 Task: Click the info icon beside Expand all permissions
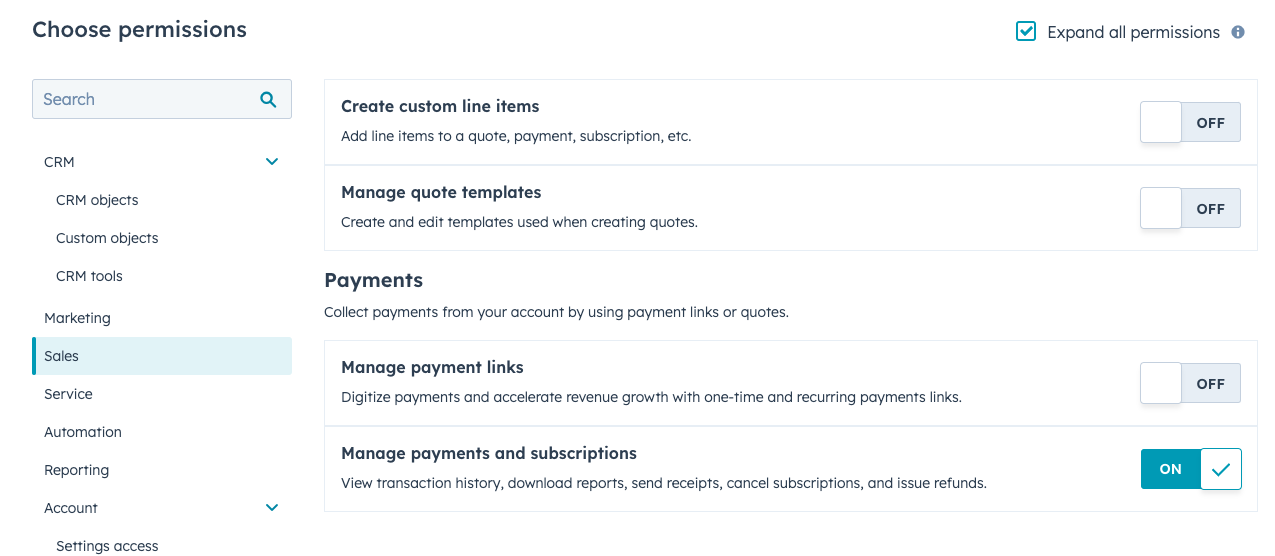coord(1238,32)
